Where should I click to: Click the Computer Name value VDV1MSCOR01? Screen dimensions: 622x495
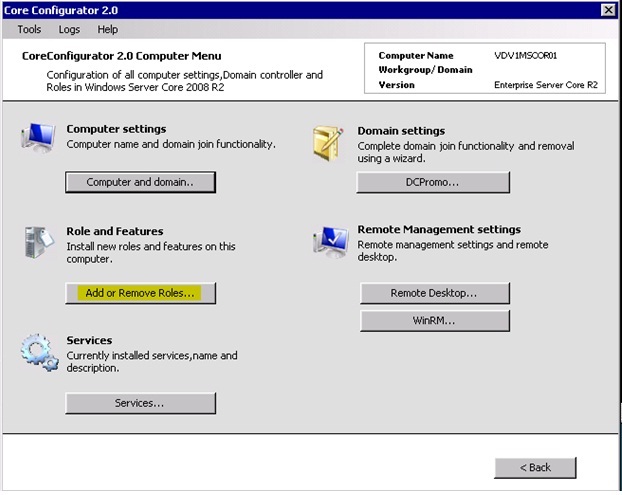coord(524,56)
